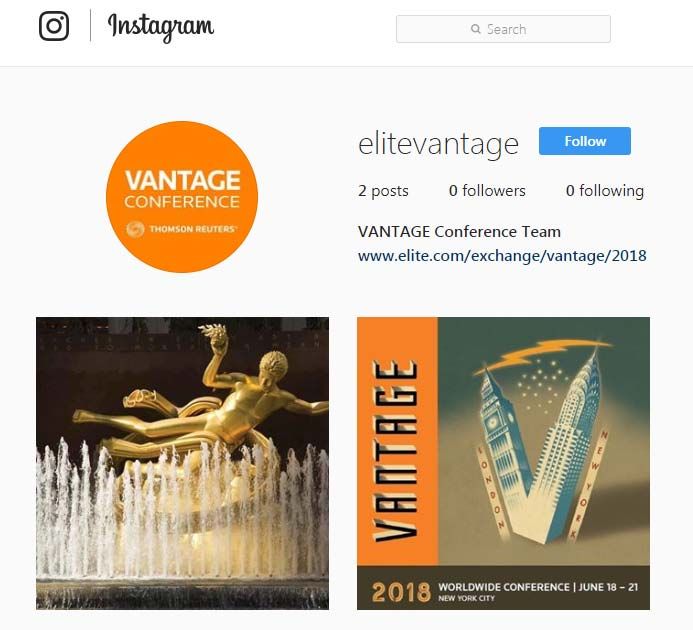This screenshot has height=630, width=693.
Task: Open the 0 followers list
Action: [x=487, y=191]
